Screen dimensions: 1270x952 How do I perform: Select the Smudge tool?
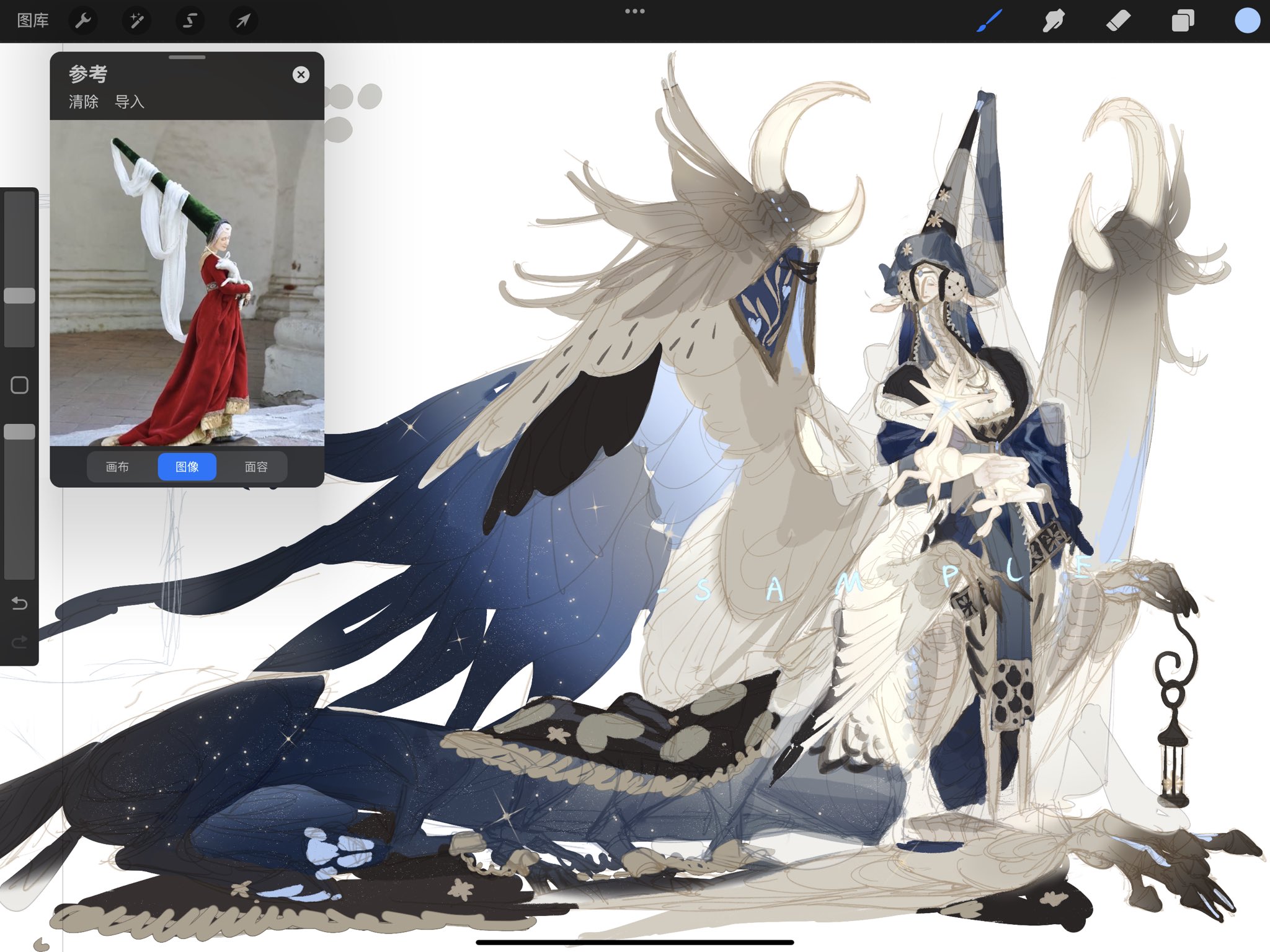tap(1054, 21)
